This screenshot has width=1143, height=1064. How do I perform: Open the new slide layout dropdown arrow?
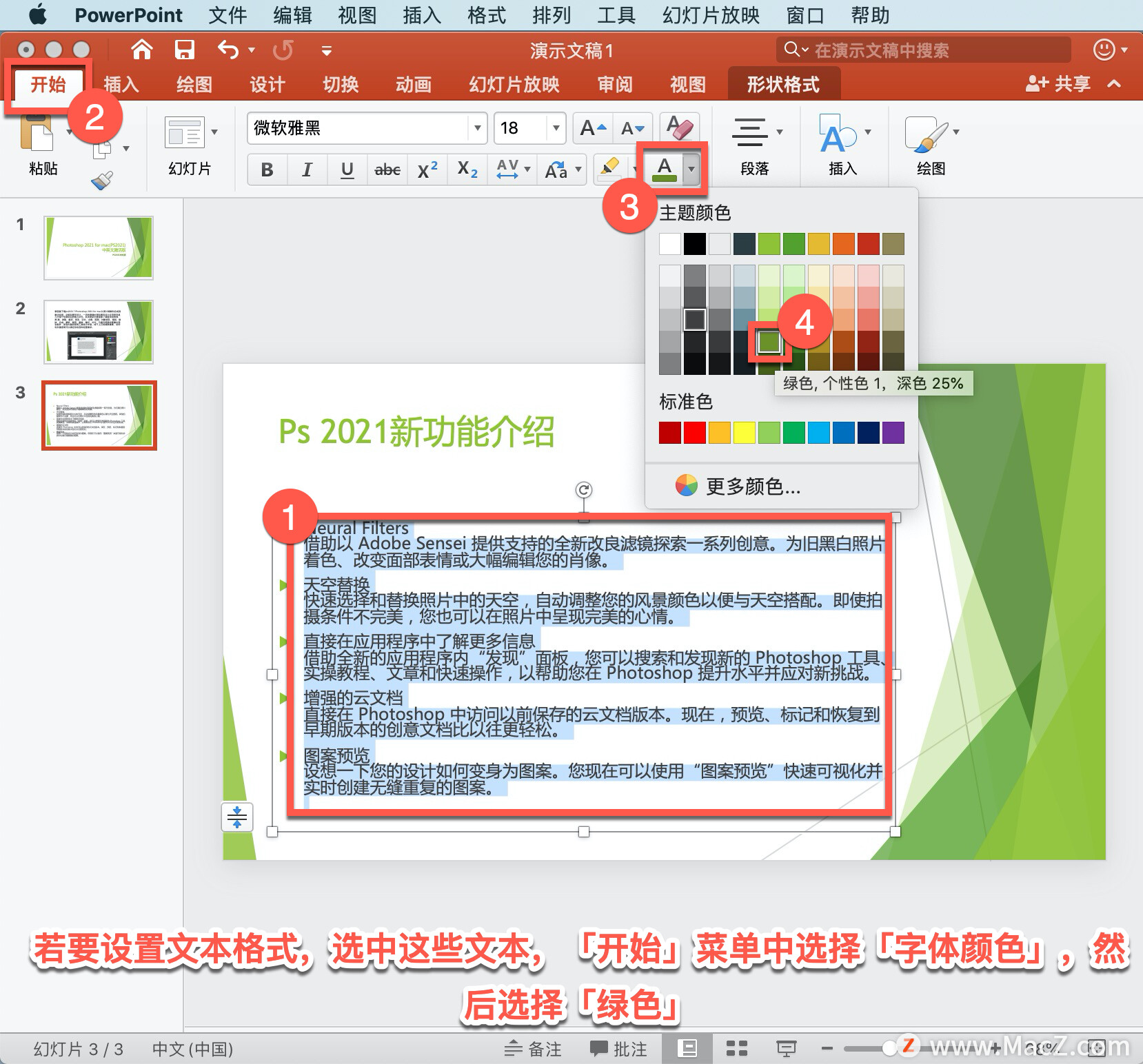(x=214, y=132)
